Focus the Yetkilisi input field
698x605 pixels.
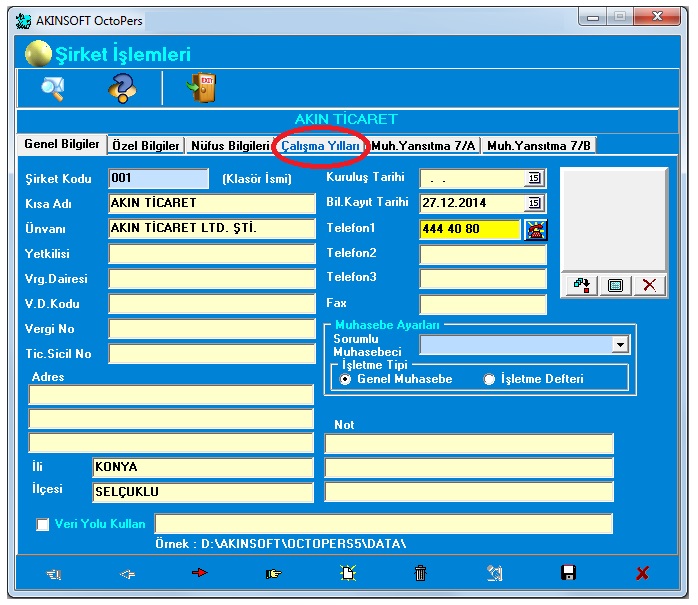212,254
